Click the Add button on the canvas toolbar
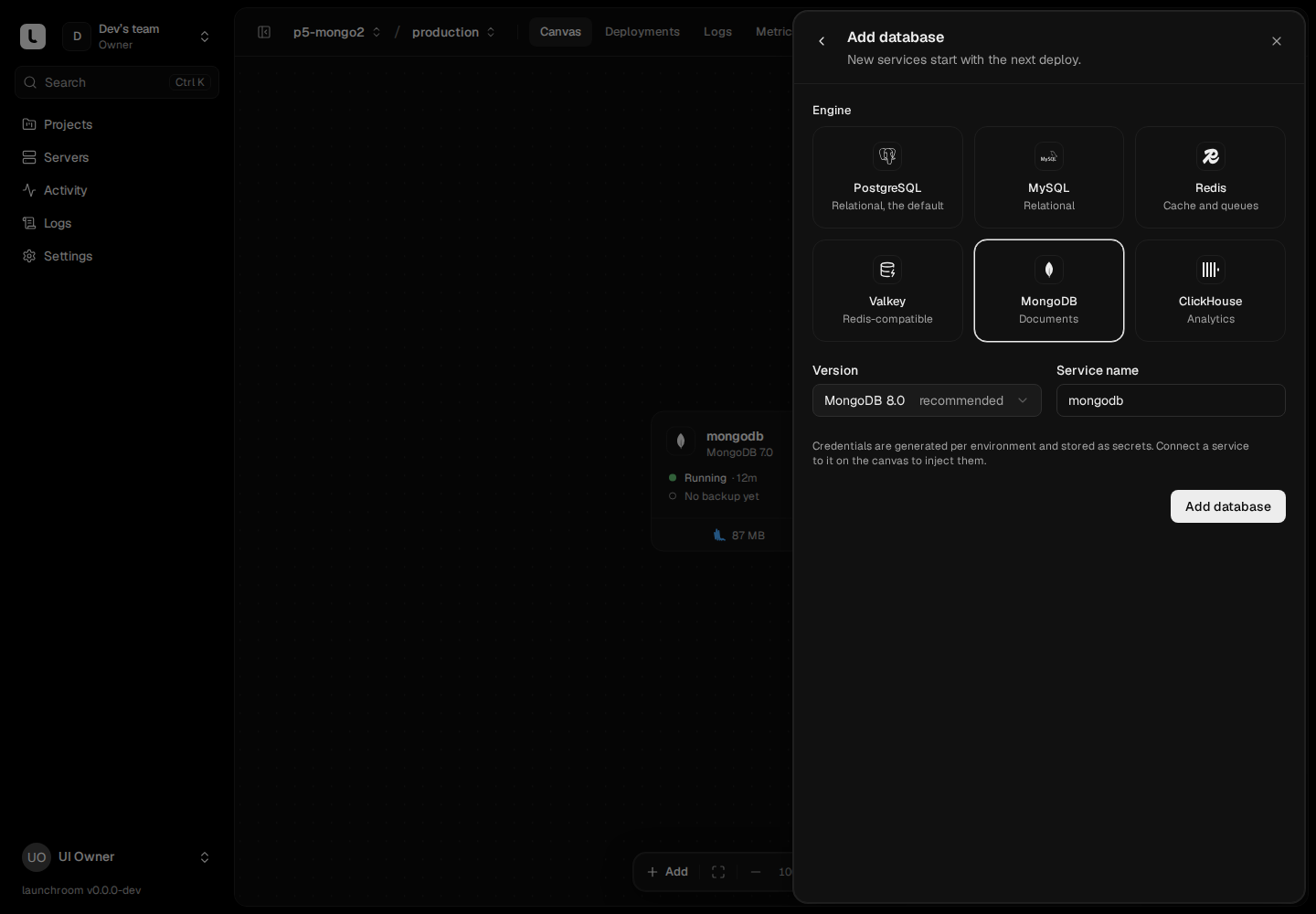Screen dimensions: 1316x914 coord(667,872)
